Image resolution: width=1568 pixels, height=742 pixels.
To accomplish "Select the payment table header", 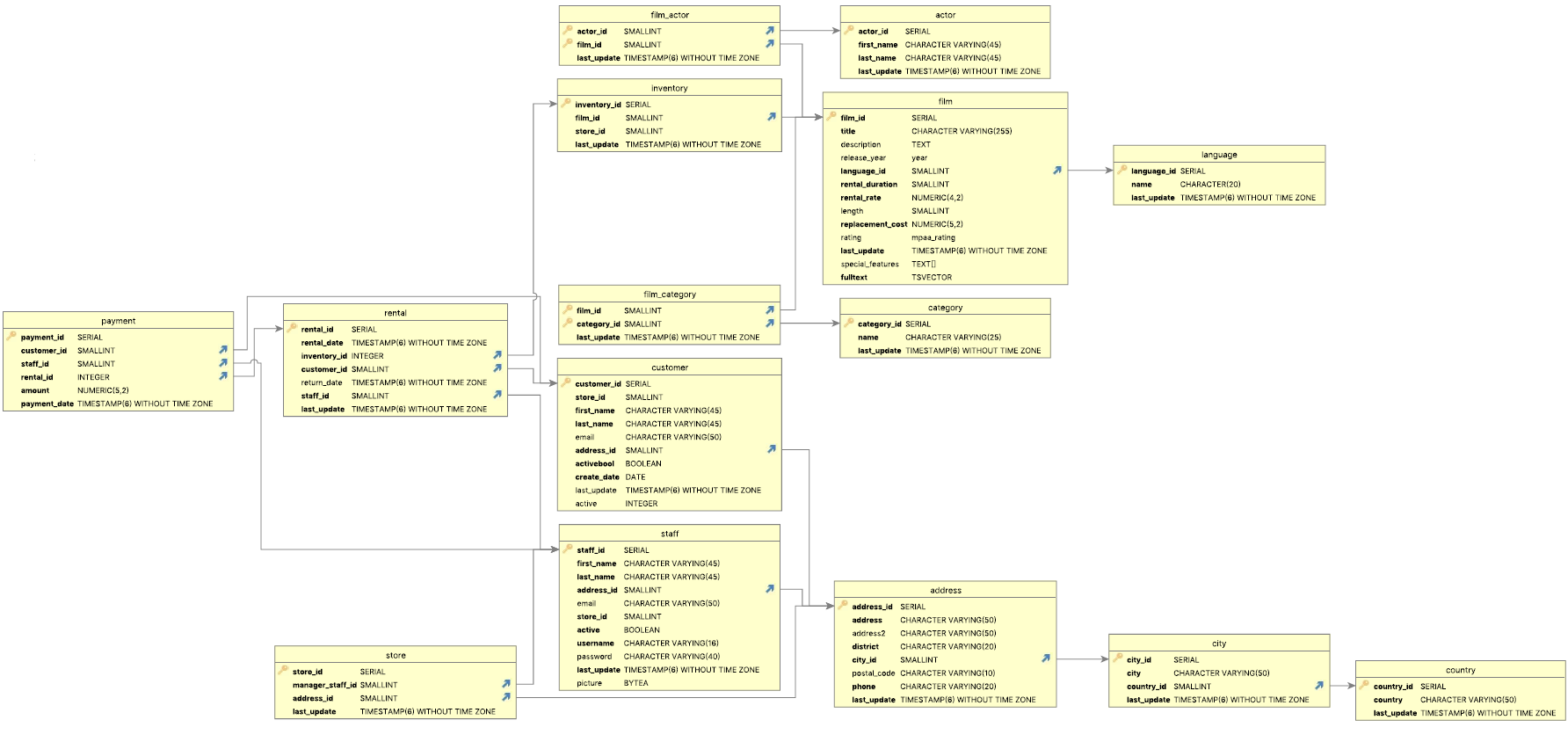I will [x=119, y=321].
